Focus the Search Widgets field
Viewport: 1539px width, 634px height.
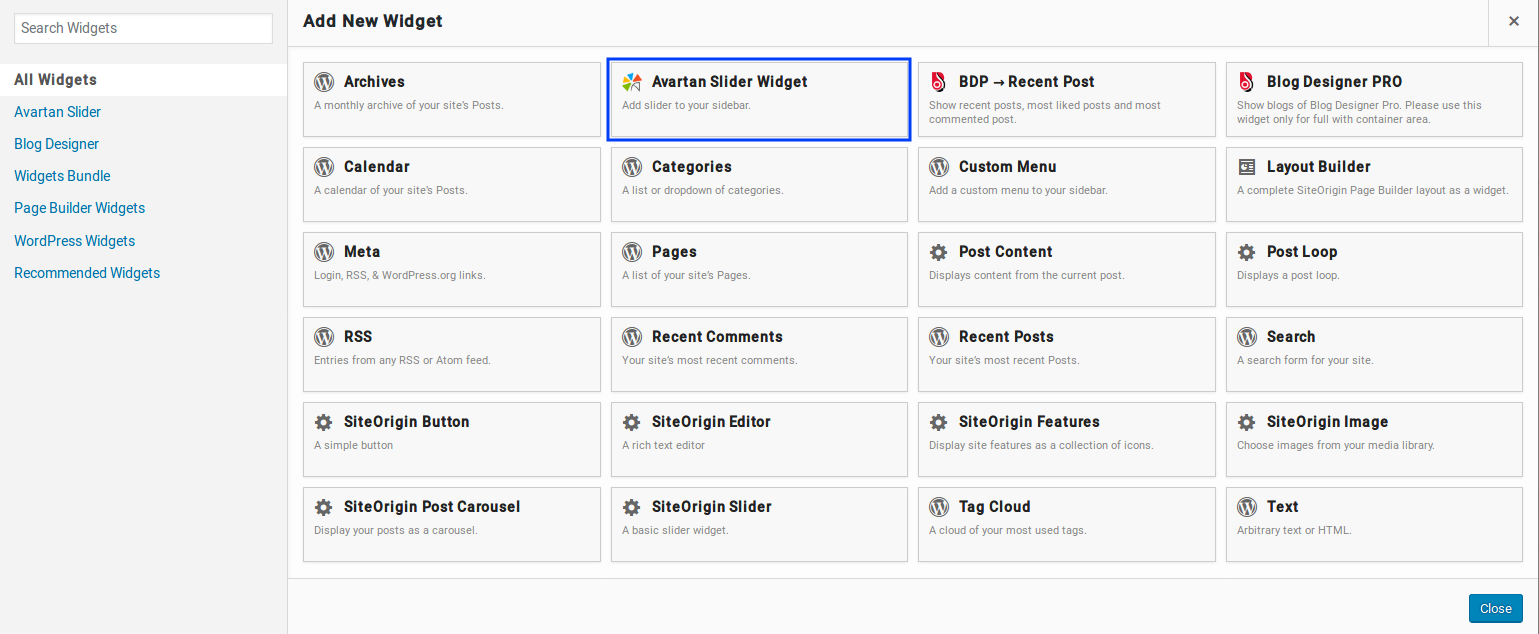(x=143, y=28)
